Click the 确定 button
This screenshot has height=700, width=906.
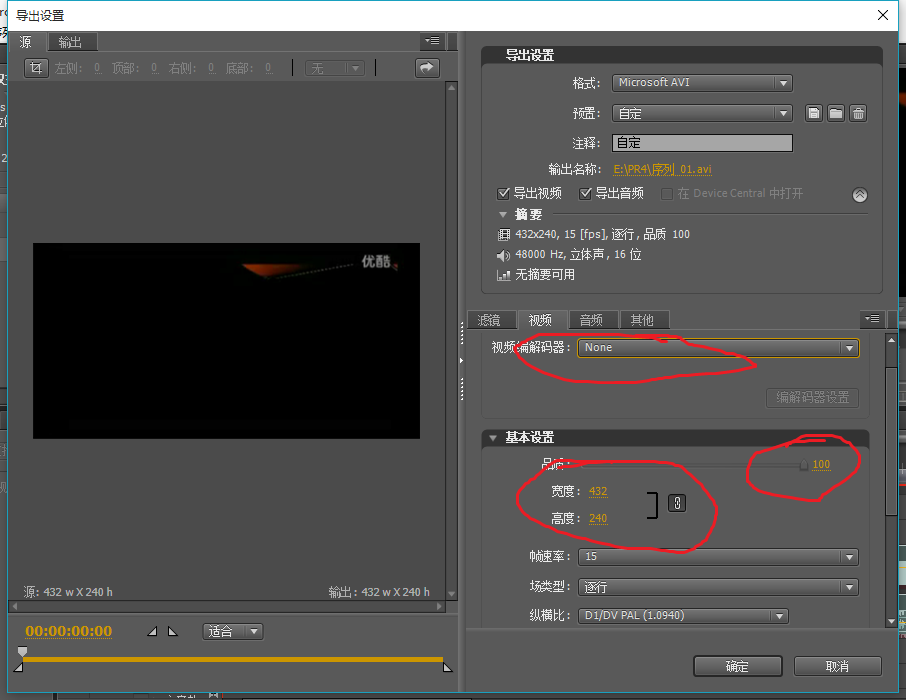[x=737, y=666]
